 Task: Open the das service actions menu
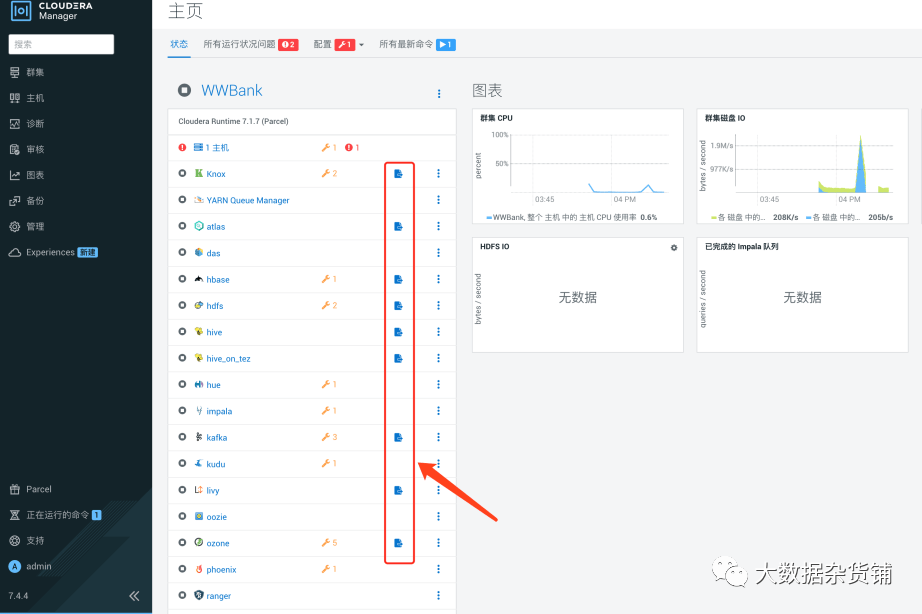click(438, 253)
